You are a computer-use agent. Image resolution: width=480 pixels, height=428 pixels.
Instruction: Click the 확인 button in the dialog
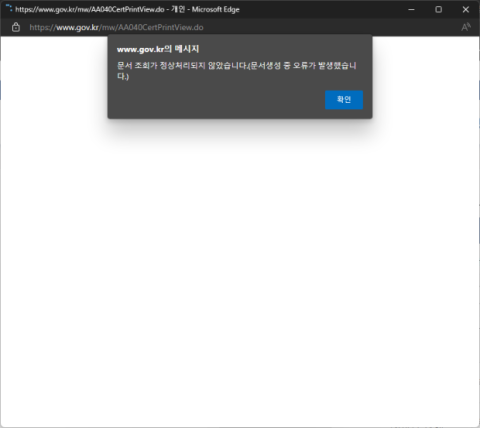coord(344,100)
